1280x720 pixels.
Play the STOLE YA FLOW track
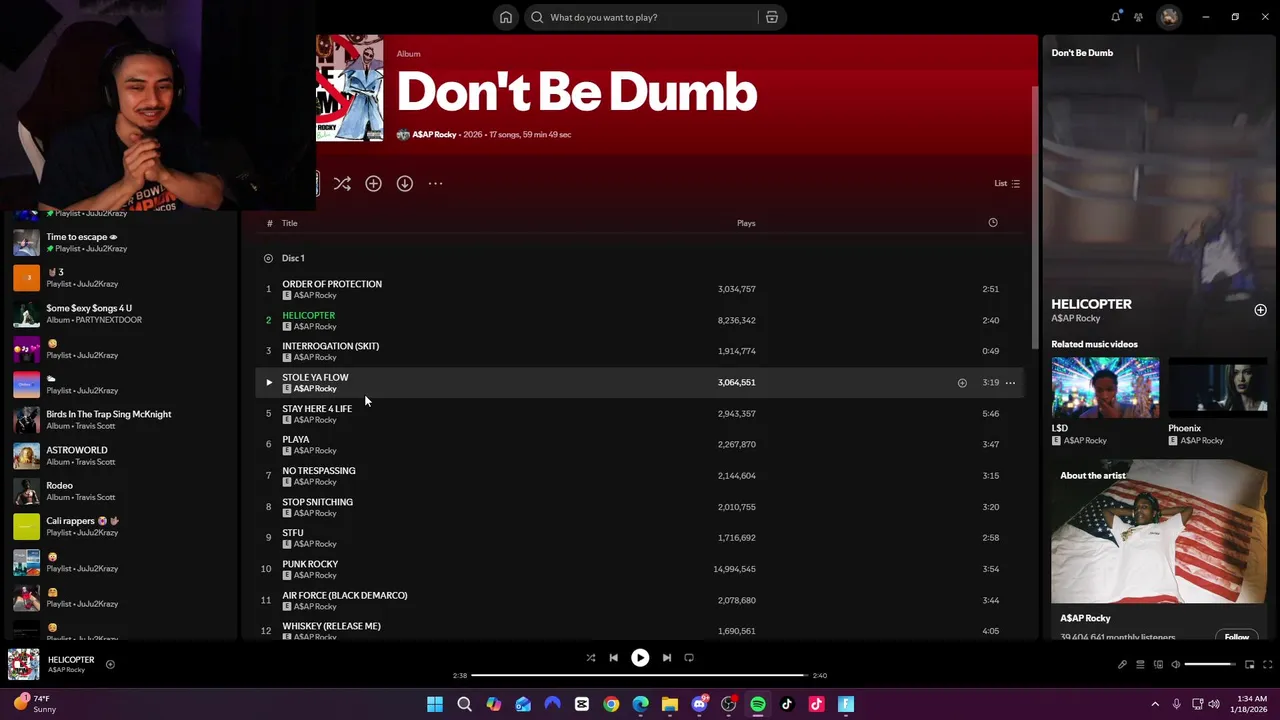268,382
